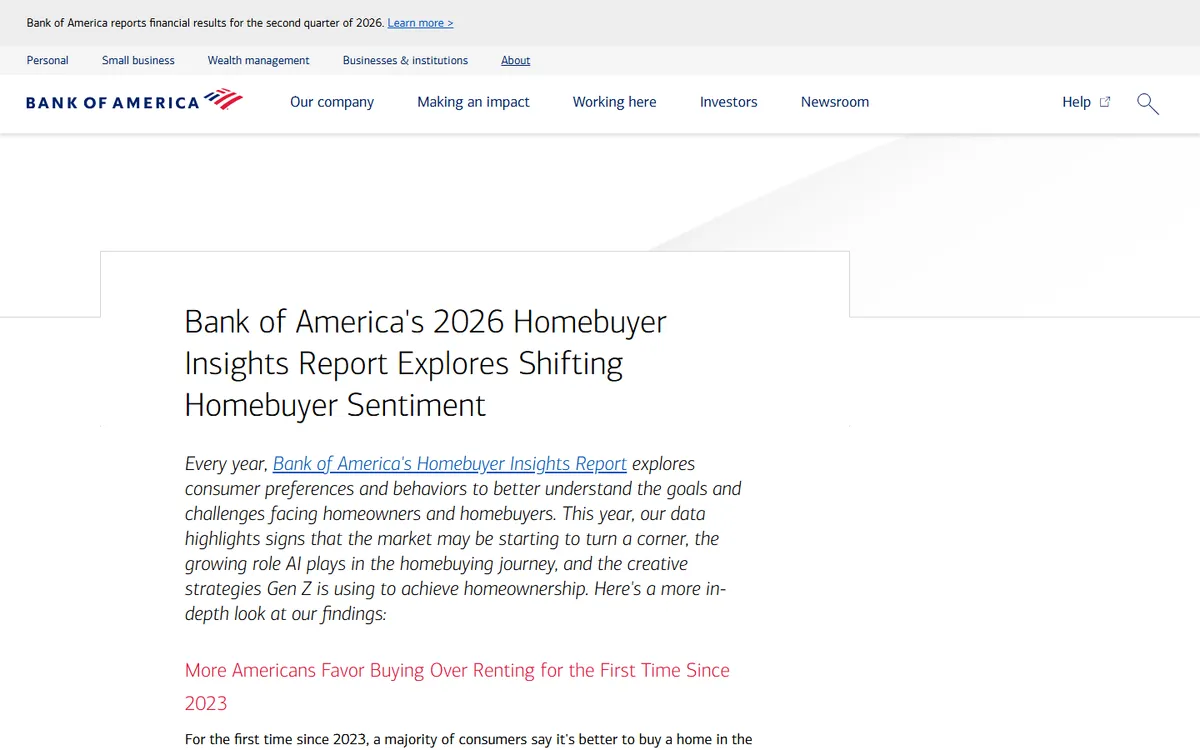Screen dimensions: 1200x750
Task: Open the Personal section
Action: (x=48, y=60)
